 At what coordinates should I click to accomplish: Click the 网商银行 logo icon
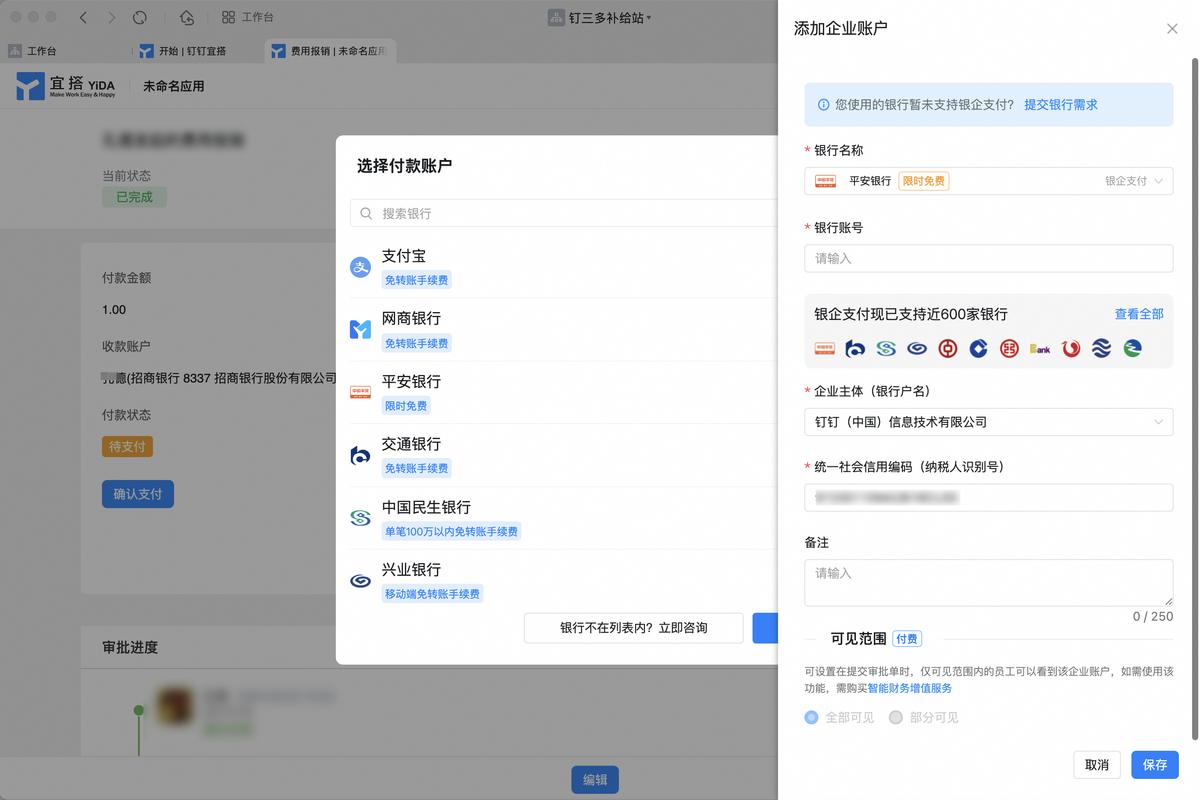(x=360, y=330)
